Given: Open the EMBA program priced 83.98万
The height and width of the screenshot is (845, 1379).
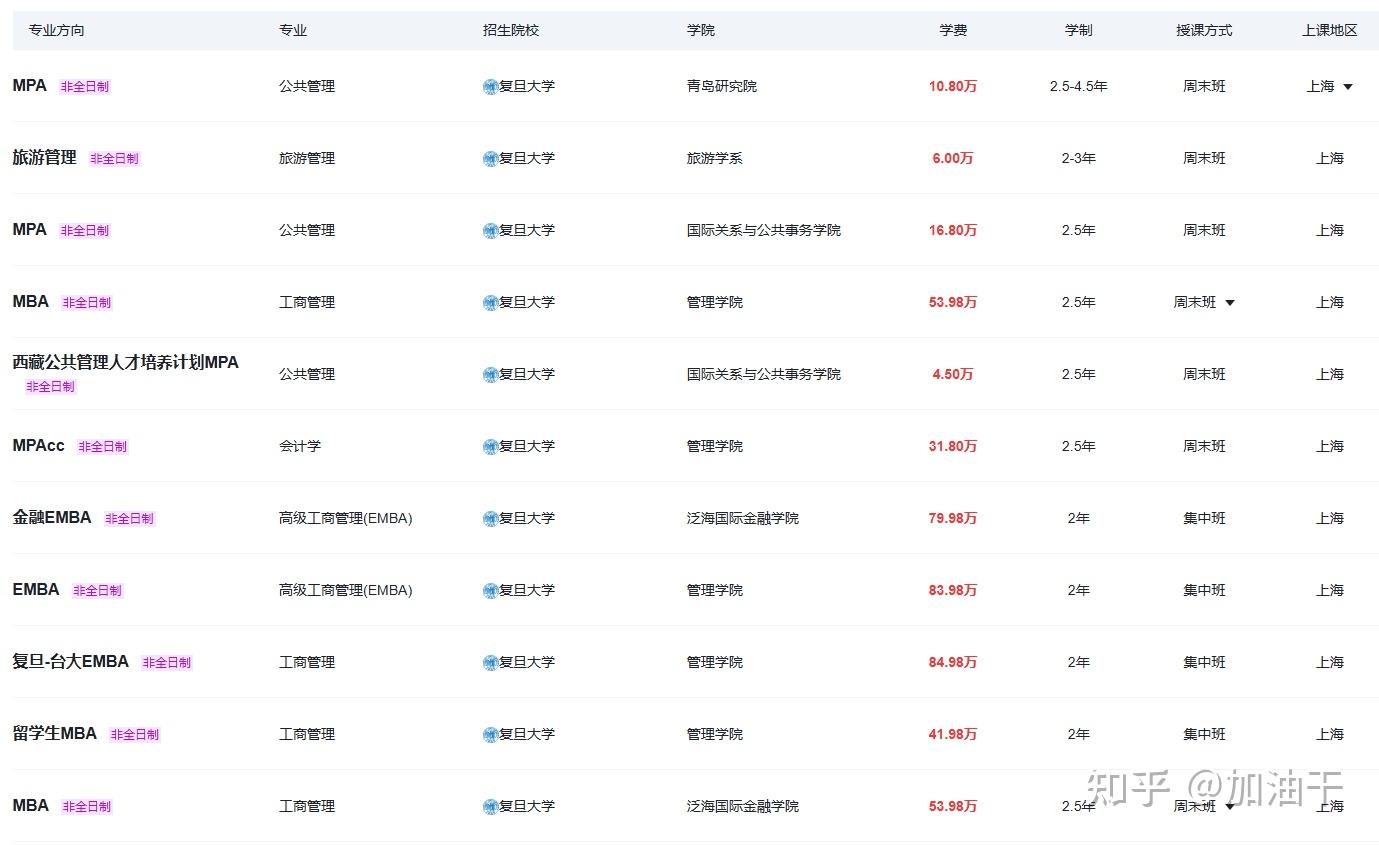Looking at the screenshot, I should (36, 590).
